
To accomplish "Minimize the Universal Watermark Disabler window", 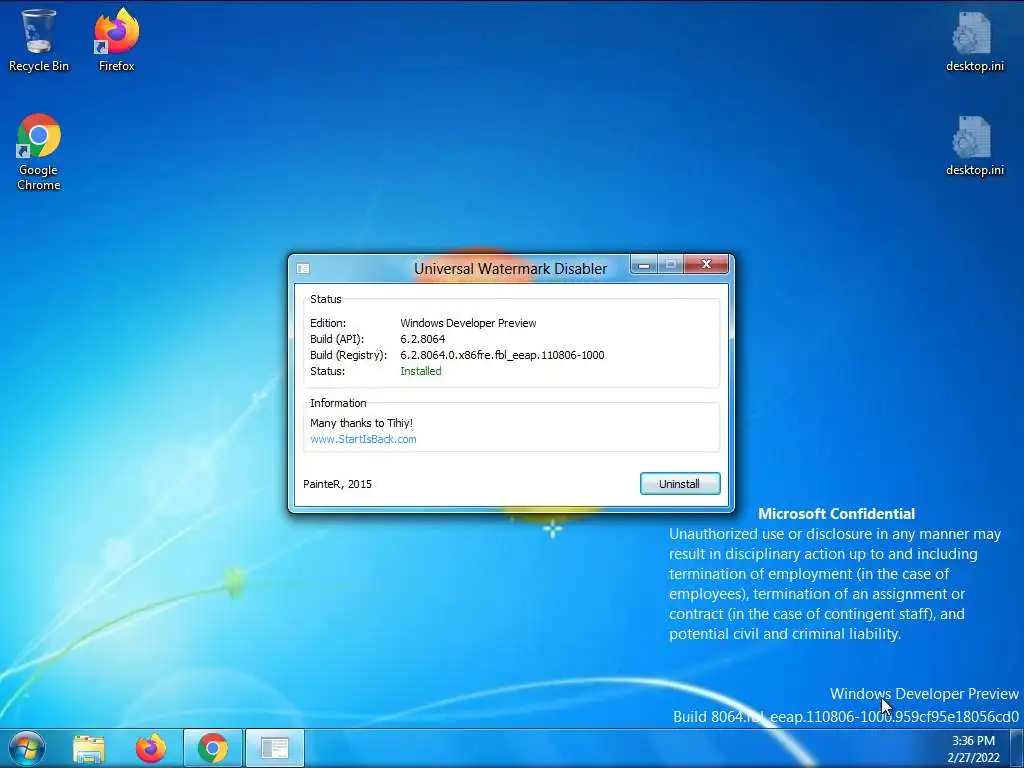I will 644,264.
